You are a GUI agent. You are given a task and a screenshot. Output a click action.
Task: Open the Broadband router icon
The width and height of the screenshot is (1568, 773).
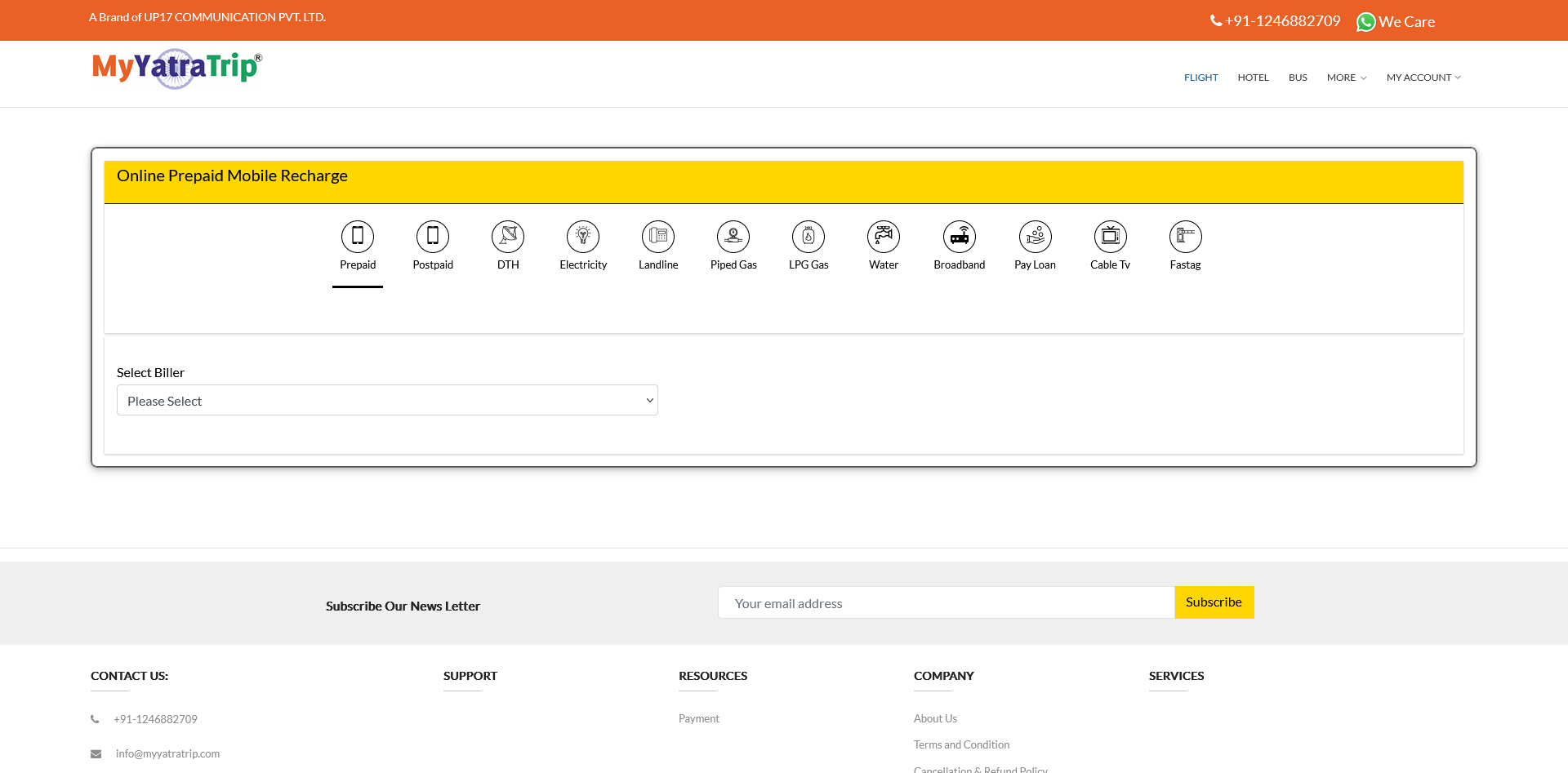[x=960, y=237]
